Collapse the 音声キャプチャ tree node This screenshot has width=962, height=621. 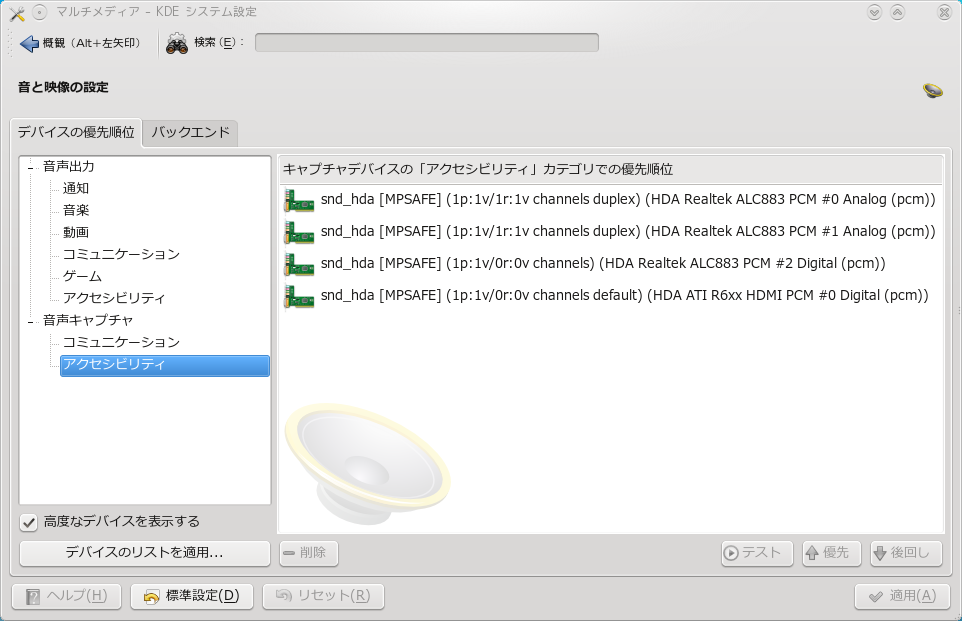30,321
